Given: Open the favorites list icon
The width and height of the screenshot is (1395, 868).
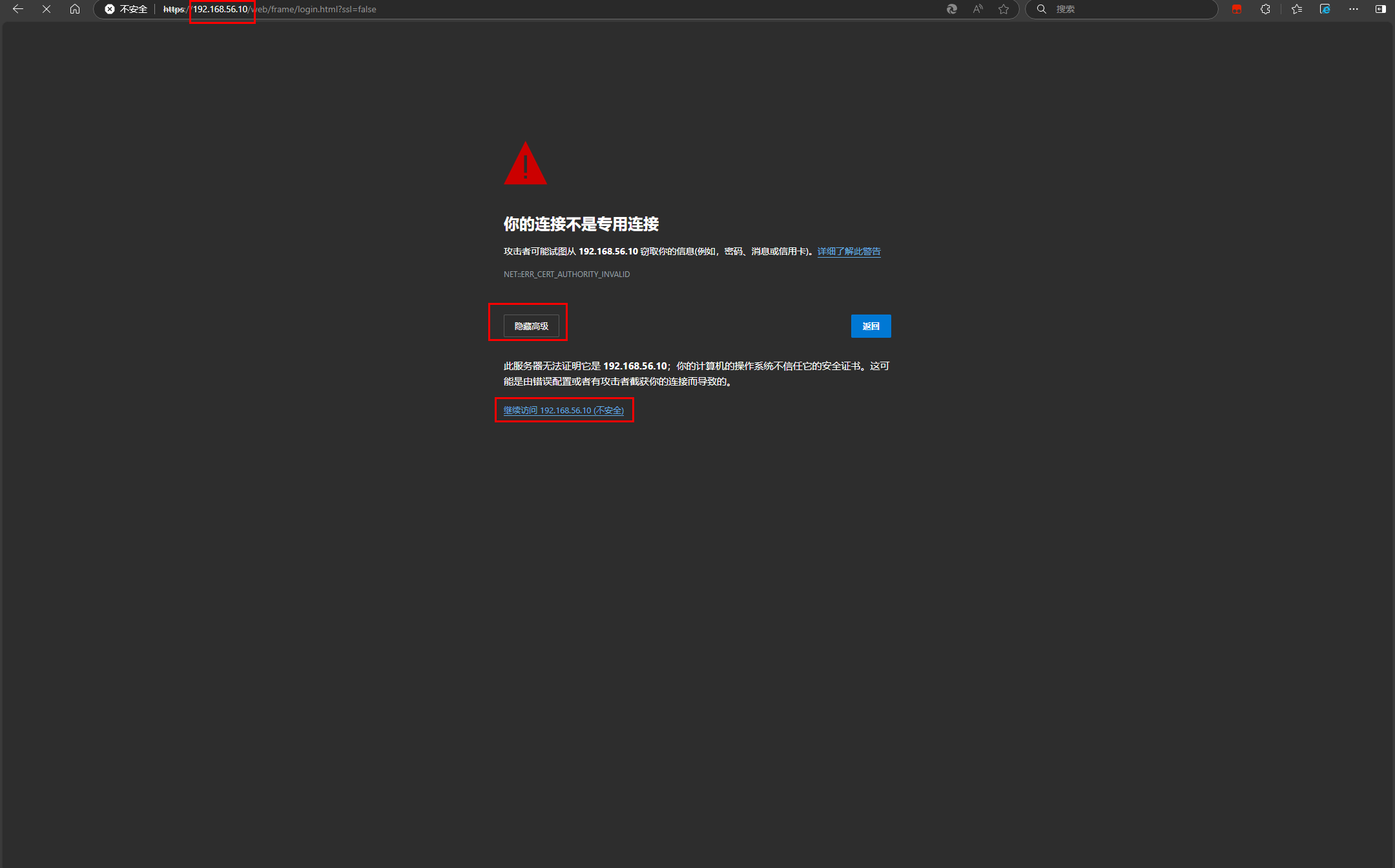Looking at the screenshot, I should pyautogui.click(x=1297, y=9).
